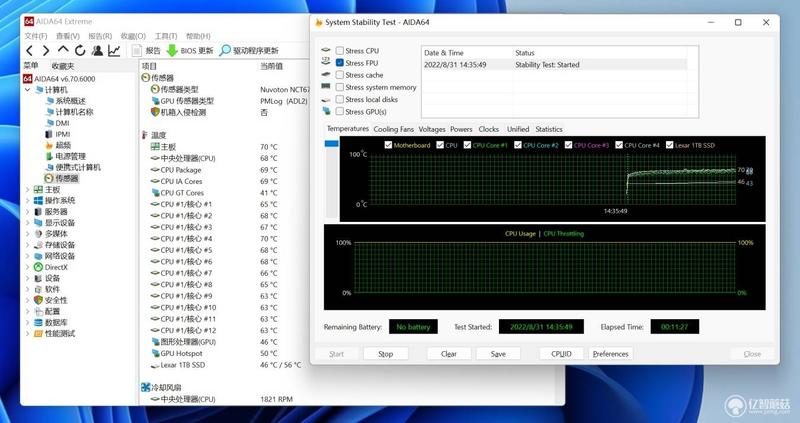Expand the 主板 tree node

pyautogui.click(x=28, y=190)
